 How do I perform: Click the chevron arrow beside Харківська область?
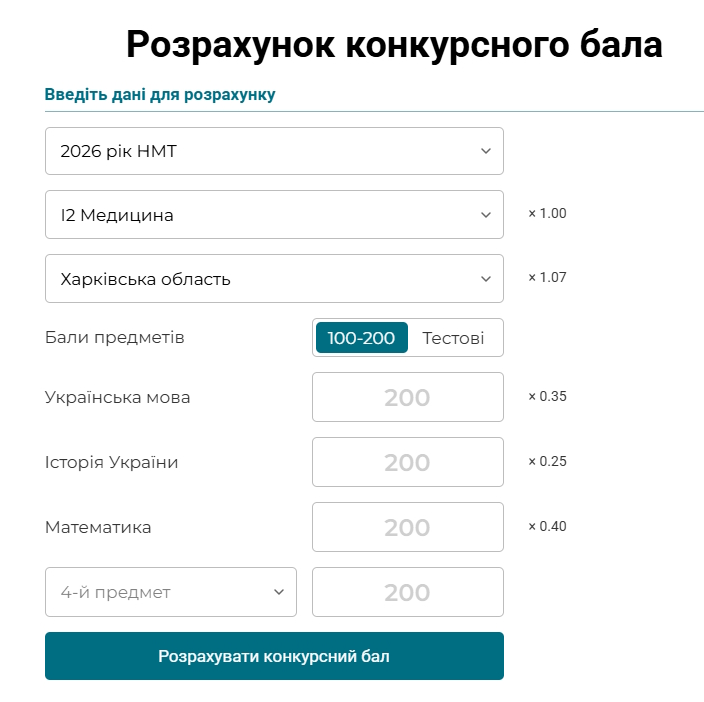[486, 279]
